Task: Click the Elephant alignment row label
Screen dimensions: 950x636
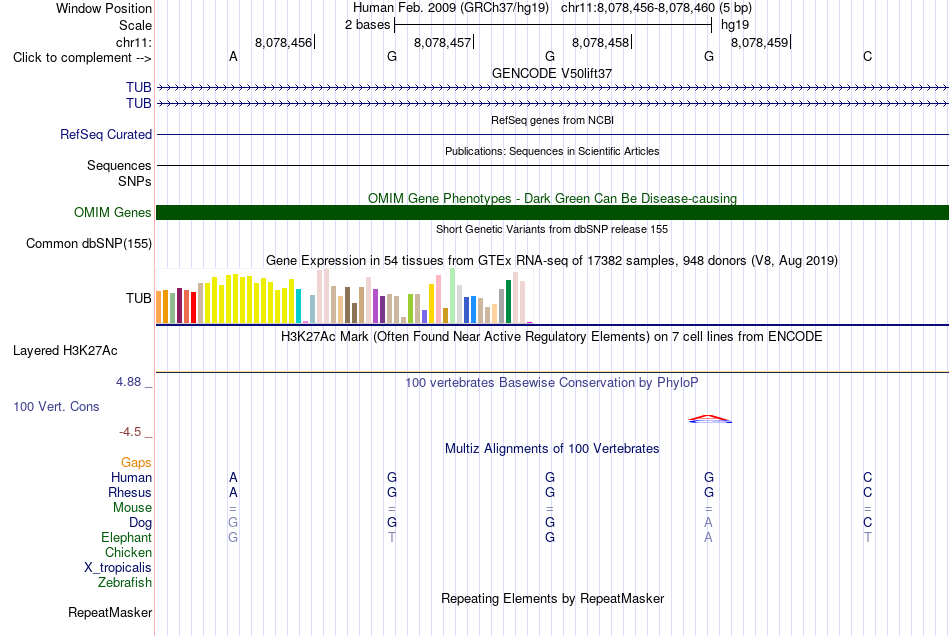Action: pyautogui.click(x=126, y=537)
